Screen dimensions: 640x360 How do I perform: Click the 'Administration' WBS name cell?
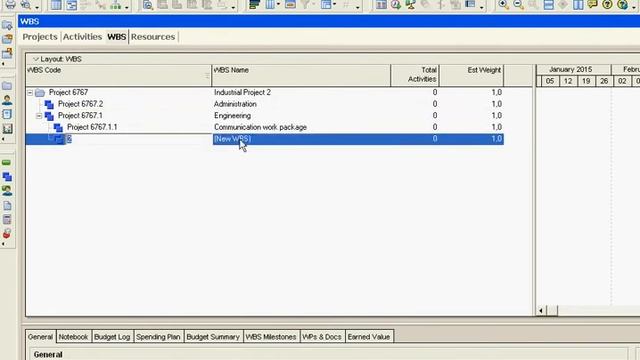coord(301,104)
